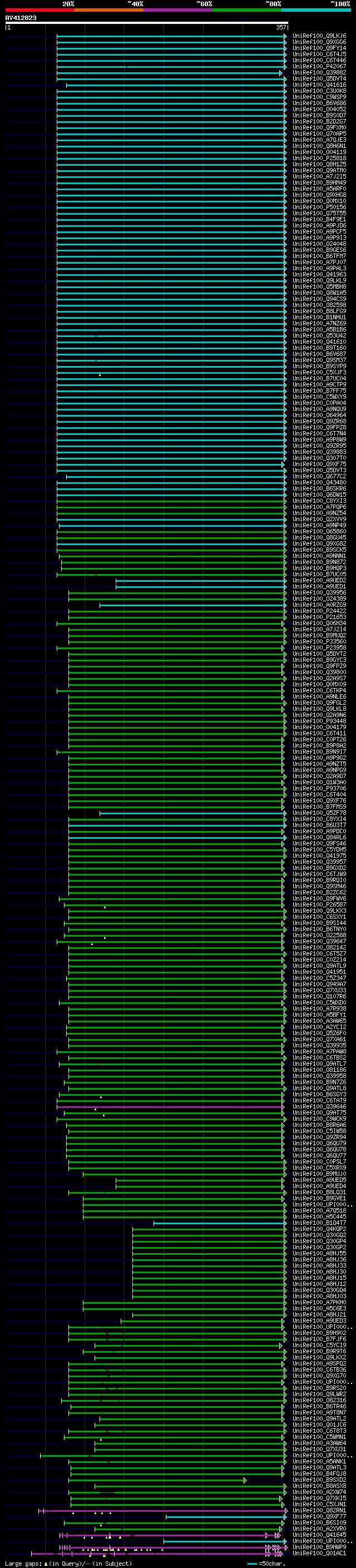Click label UniRef100_Q9FGL2

(319, 703)
